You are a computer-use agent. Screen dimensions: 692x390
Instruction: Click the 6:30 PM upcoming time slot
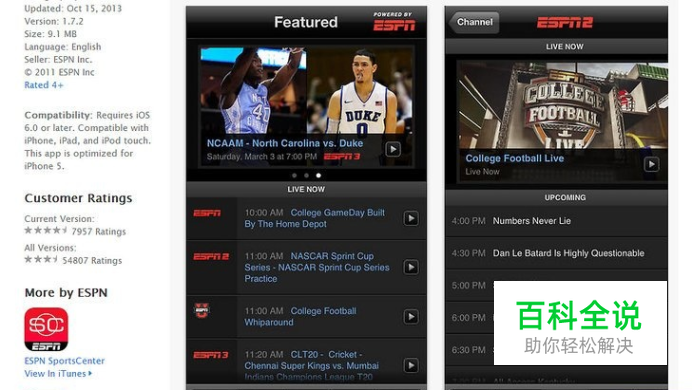(468, 350)
